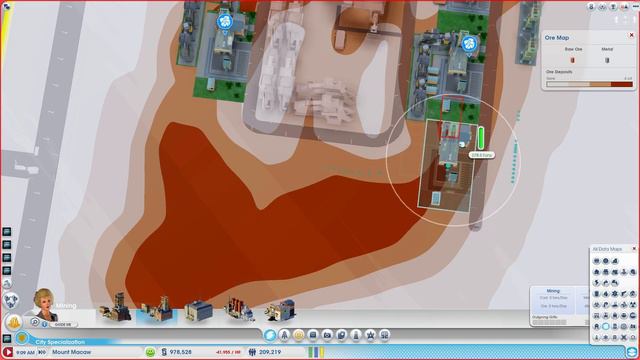Image resolution: width=640 pixels, height=360 pixels.
Task: Click the GUIDE ME button
Action: pos(63,324)
